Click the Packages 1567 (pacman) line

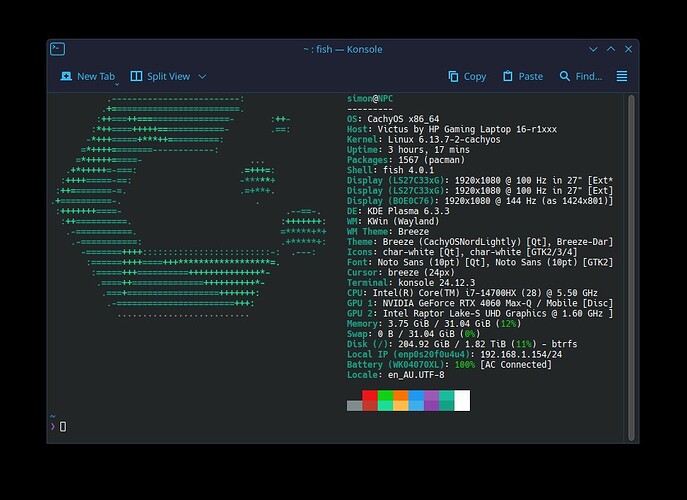[406, 160]
